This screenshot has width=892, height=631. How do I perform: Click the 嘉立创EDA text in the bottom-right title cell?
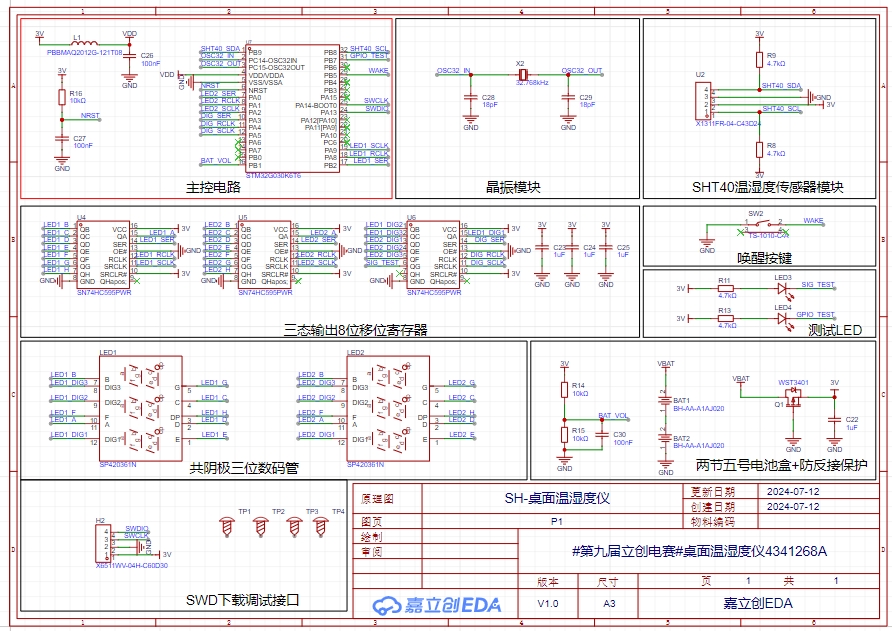(x=758, y=603)
